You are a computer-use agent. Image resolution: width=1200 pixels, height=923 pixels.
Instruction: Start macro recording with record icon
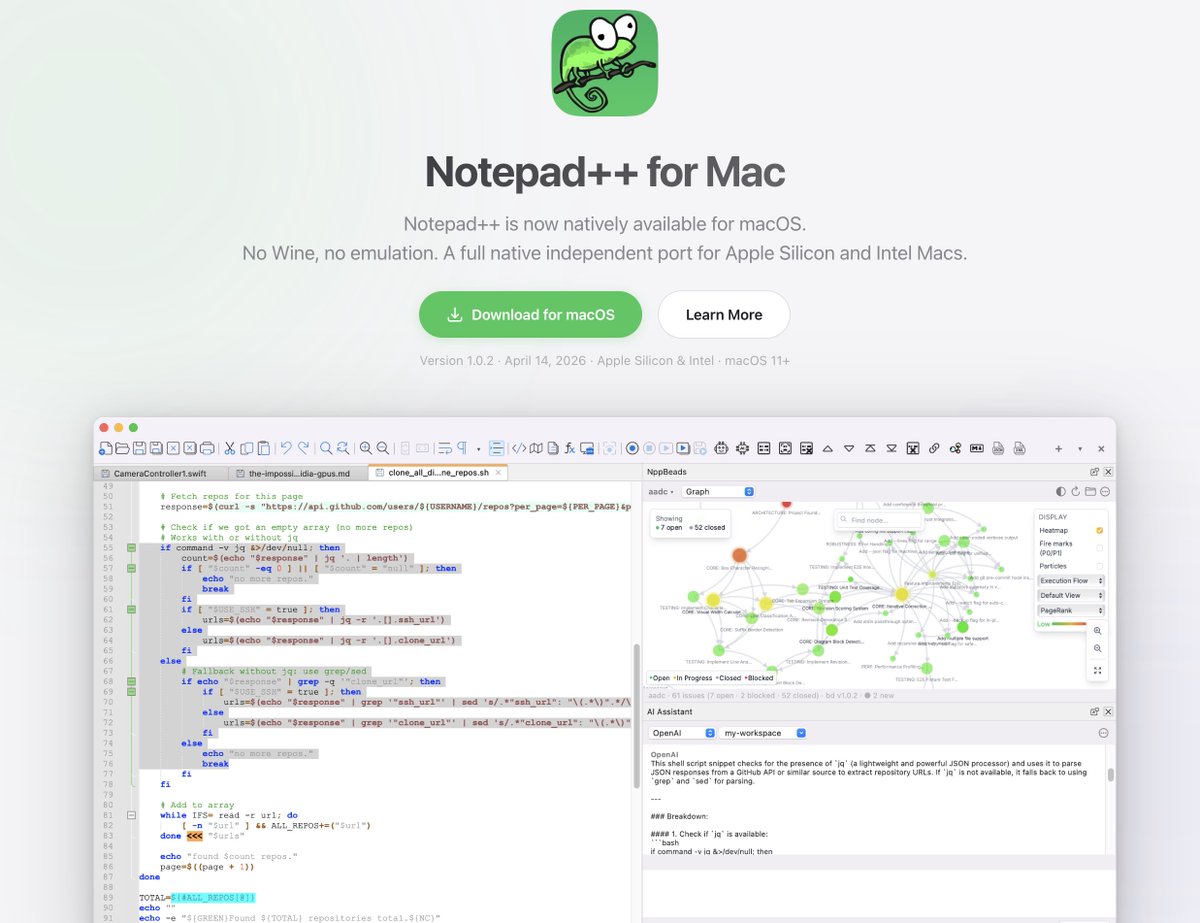click(x=632, y=449)
